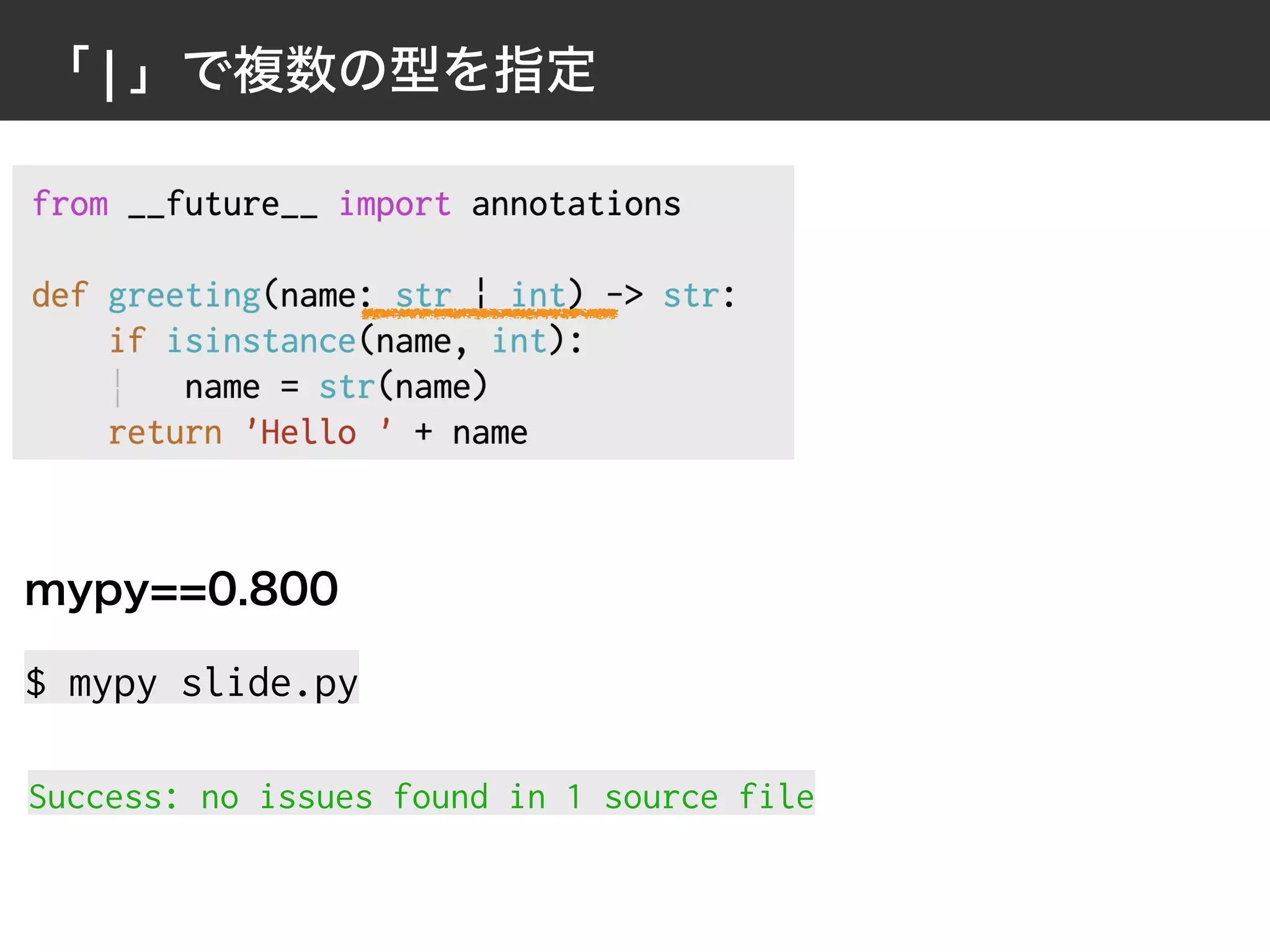1270x952 pixels.
Task: Click 'int' inside the isinstance call
Action: [520, 341]
